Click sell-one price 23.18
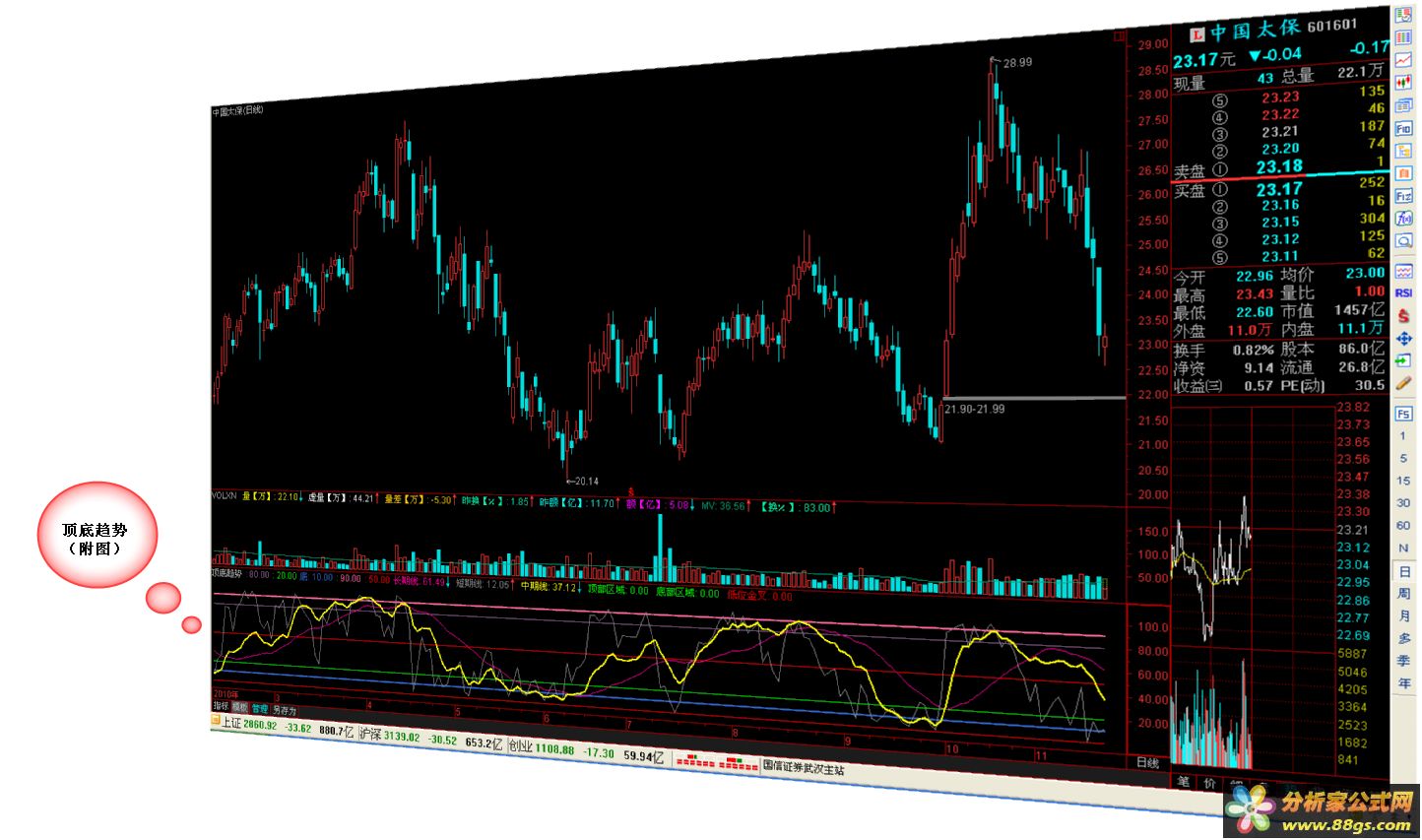Viewport: 1422px width, 840px height. click(x=1279, y=167)
